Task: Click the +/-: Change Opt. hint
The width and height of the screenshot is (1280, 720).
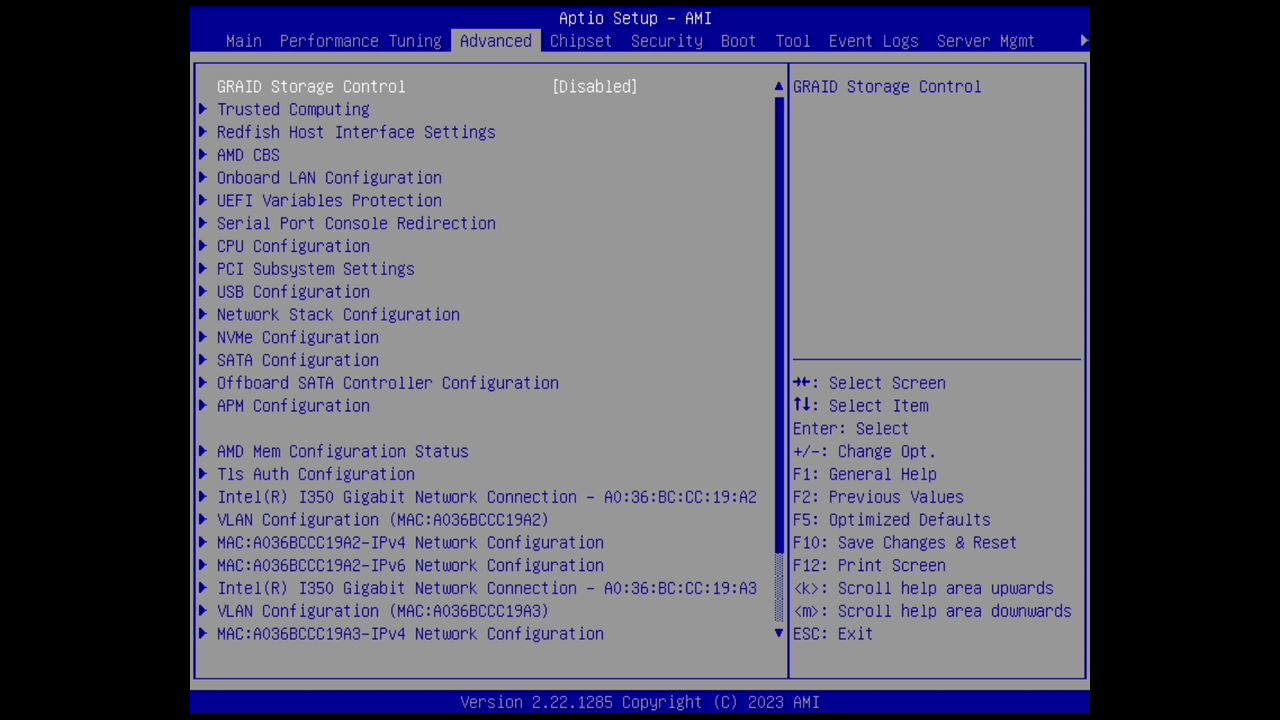Action: [x=865, y=452]
